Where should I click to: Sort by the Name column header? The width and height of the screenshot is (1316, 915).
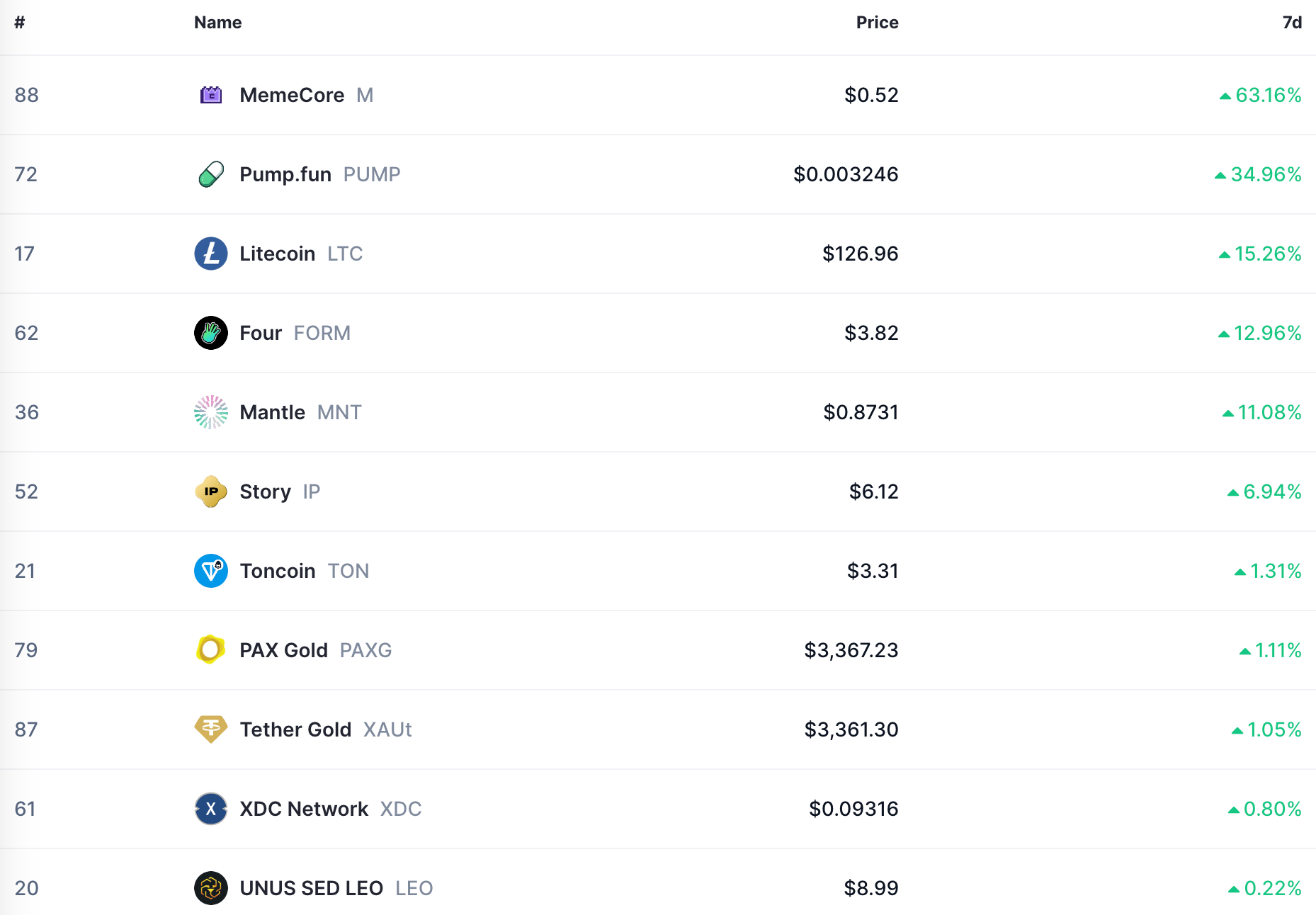pos(217,23)
